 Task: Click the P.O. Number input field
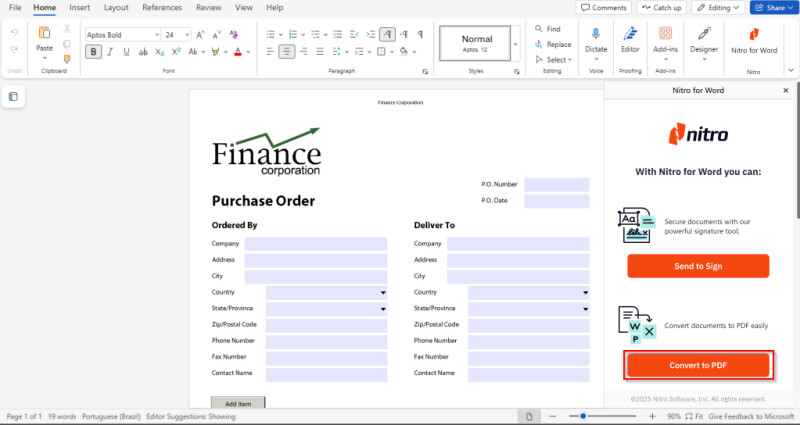click(x=557, y=184)
